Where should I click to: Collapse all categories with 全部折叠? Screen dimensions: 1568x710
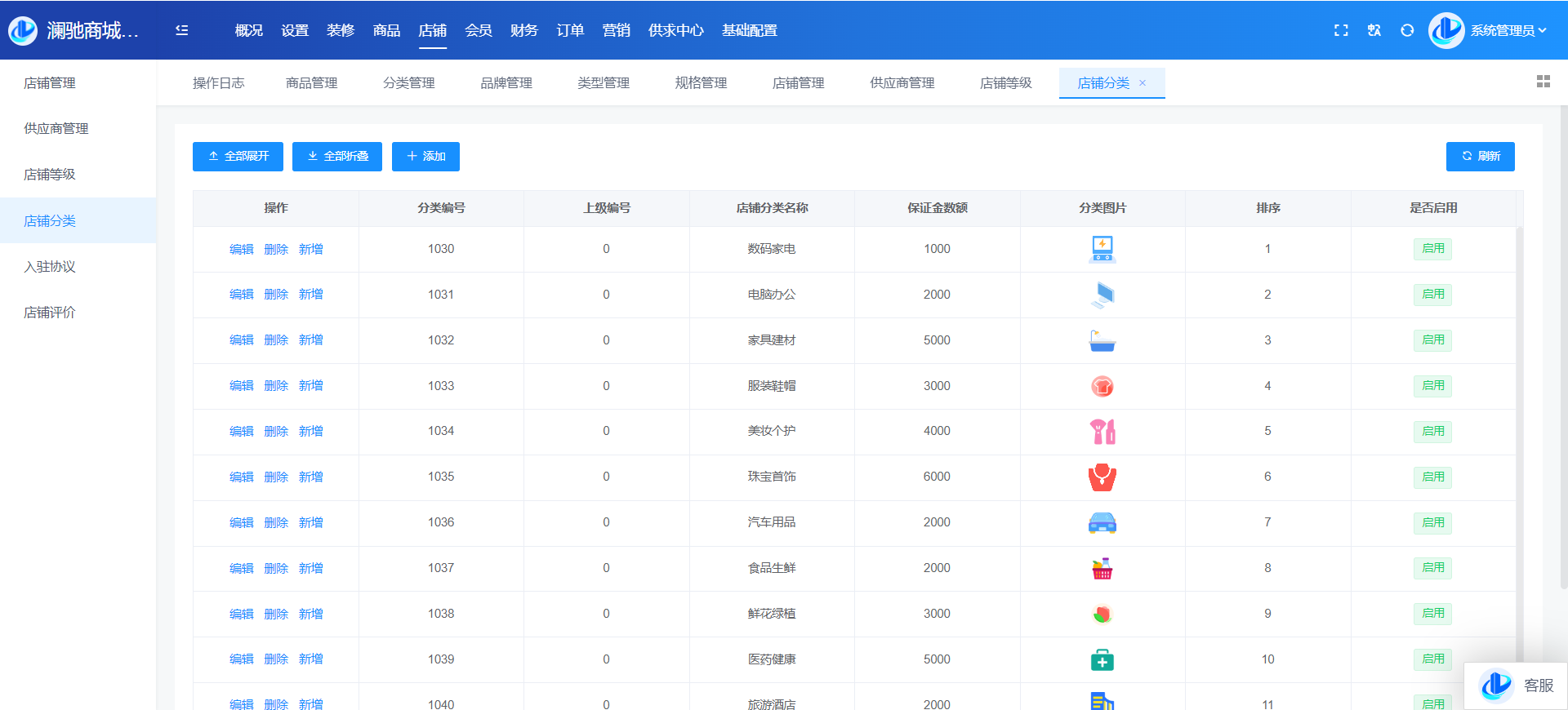337,157
